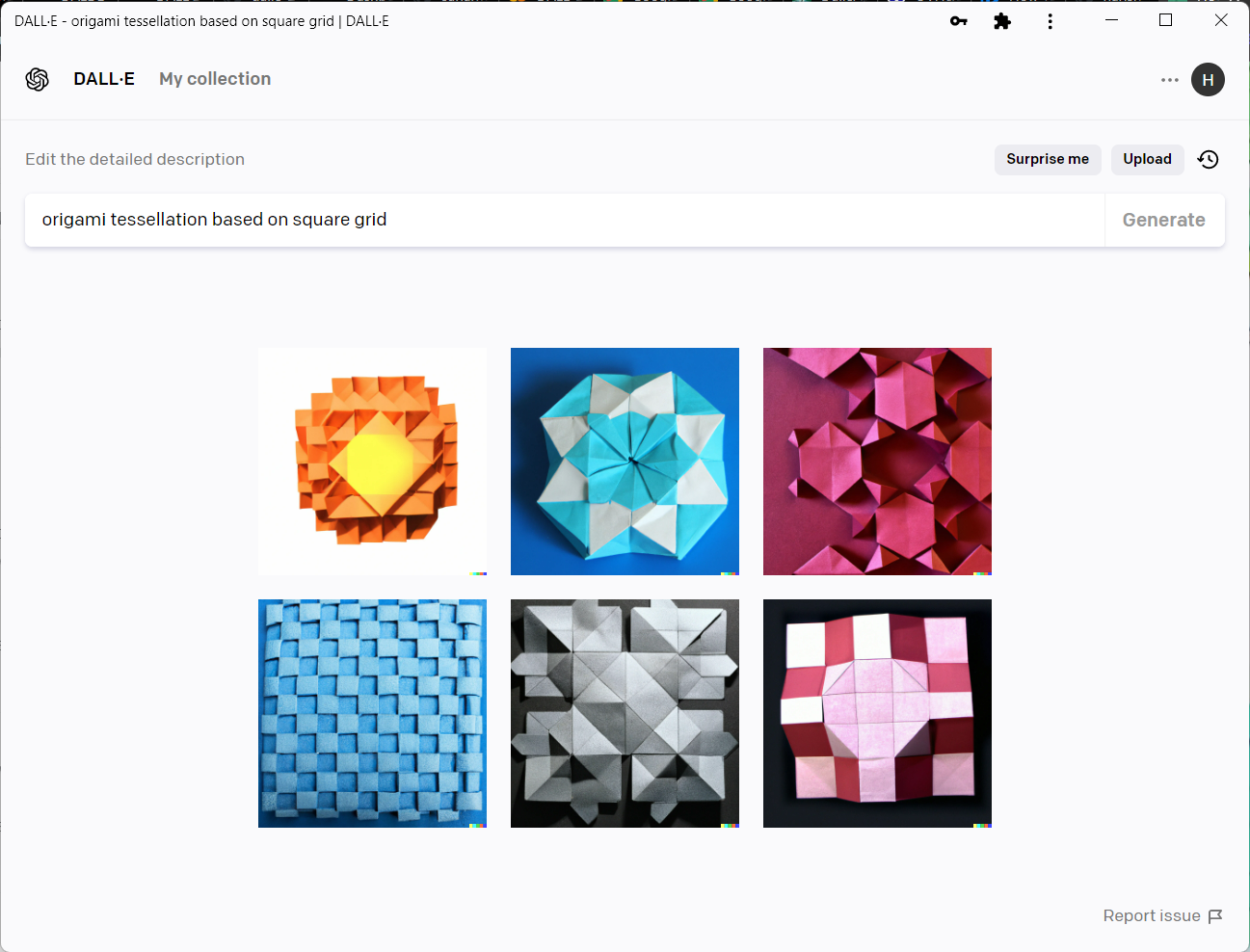Open the browser extensions puzzle icon
Image resolution: width=1250 pixels, height=952 pixels.
click(x=1001, y=20)
